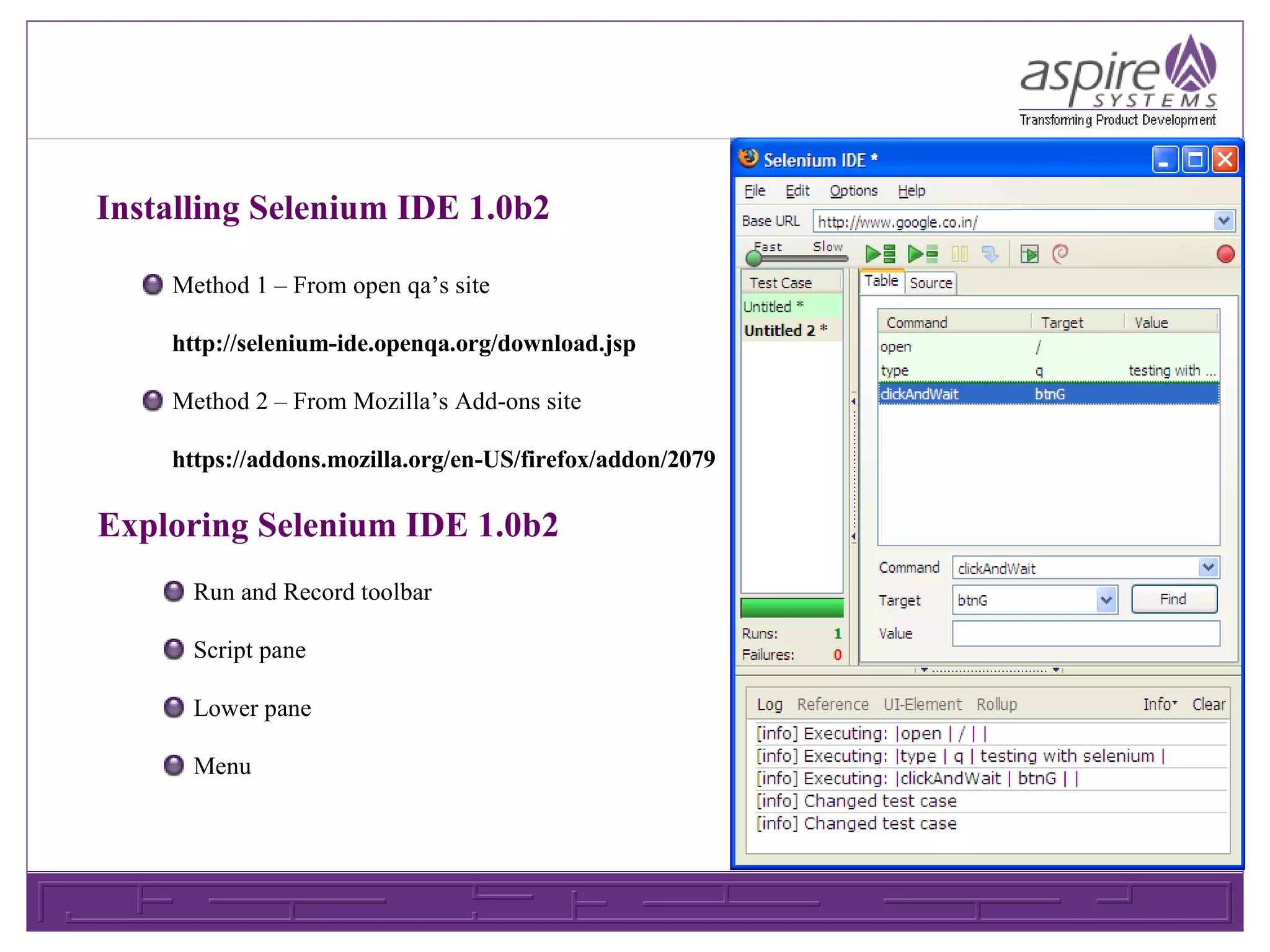
Task: Switch to the Reference tab
Action: click(833, 705)
